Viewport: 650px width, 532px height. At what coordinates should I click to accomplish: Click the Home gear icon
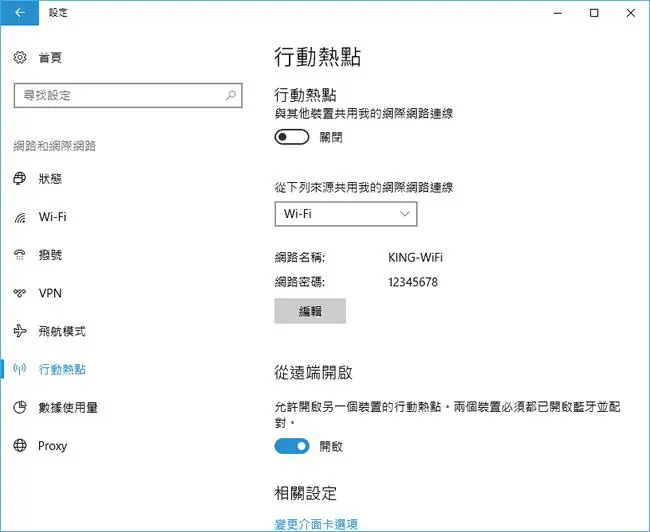point(20,57)
